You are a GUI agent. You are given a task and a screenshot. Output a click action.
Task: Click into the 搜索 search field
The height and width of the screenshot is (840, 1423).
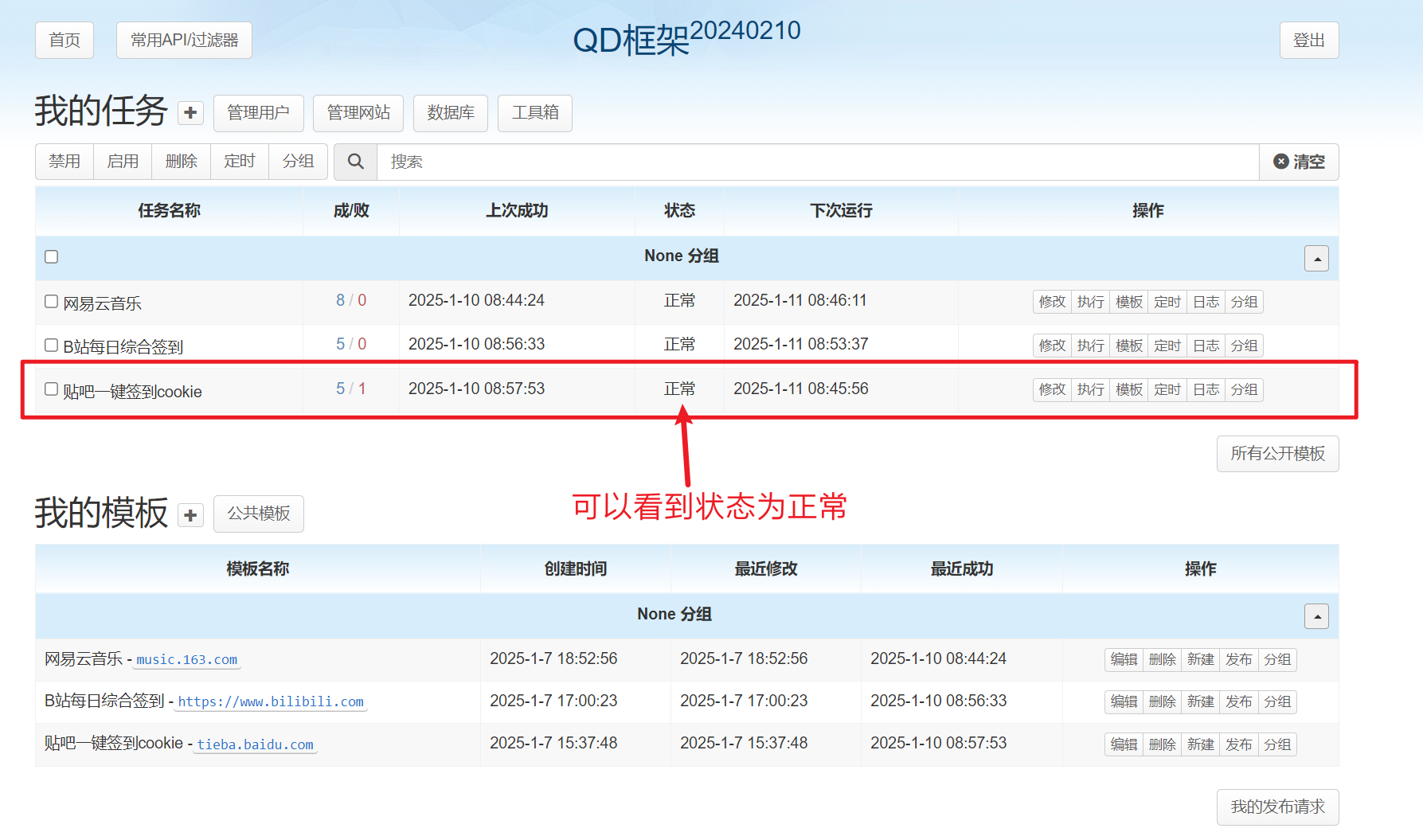click(816, 162)
